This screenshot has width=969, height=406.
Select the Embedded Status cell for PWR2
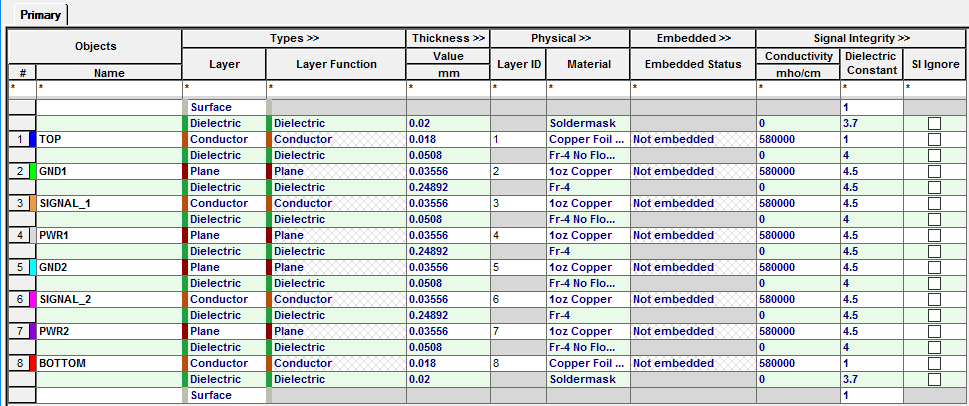pyautogui.click(x=693, y=331)
